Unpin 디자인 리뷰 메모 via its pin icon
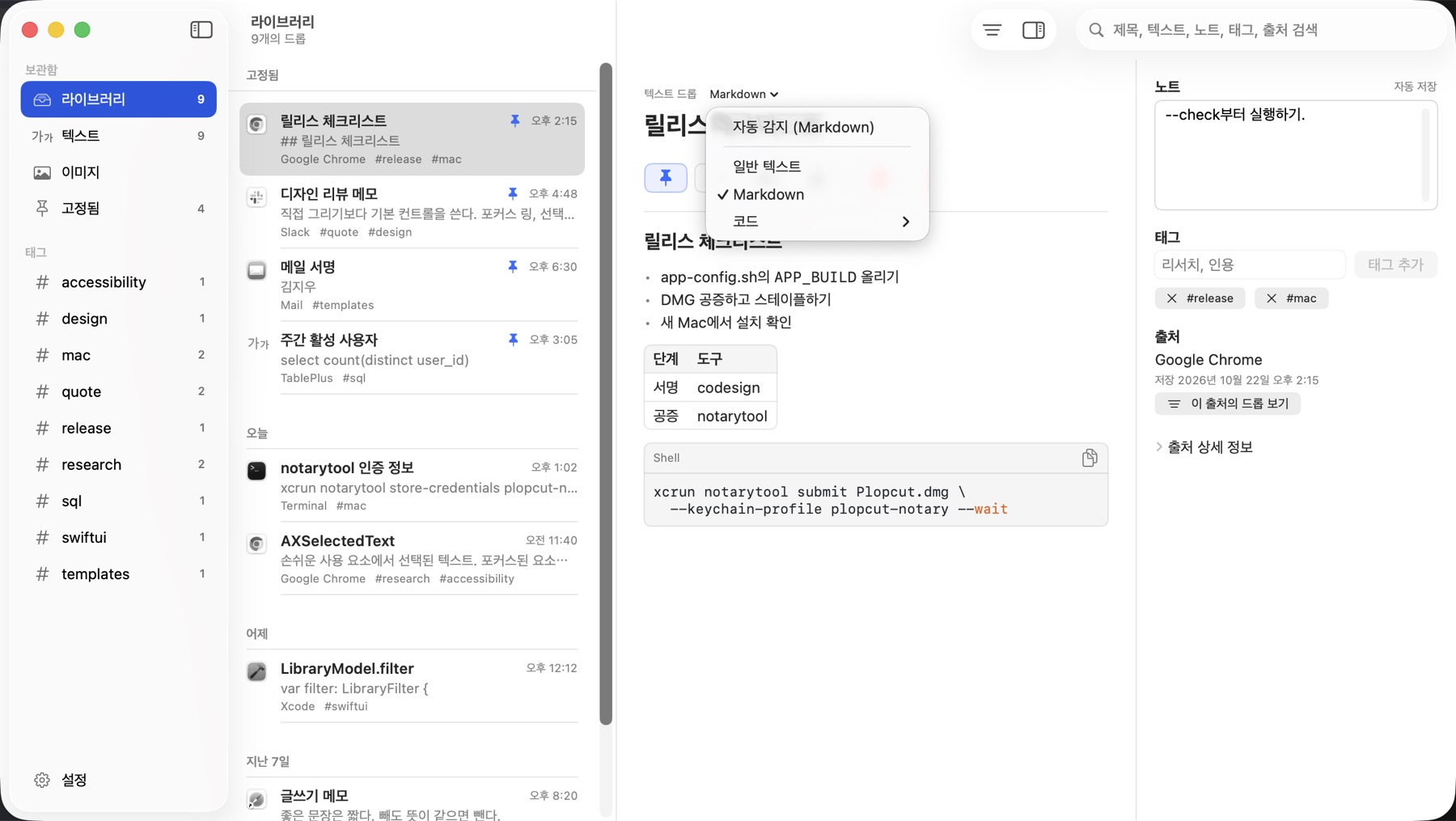1456x821 pixels. point(512,193)
